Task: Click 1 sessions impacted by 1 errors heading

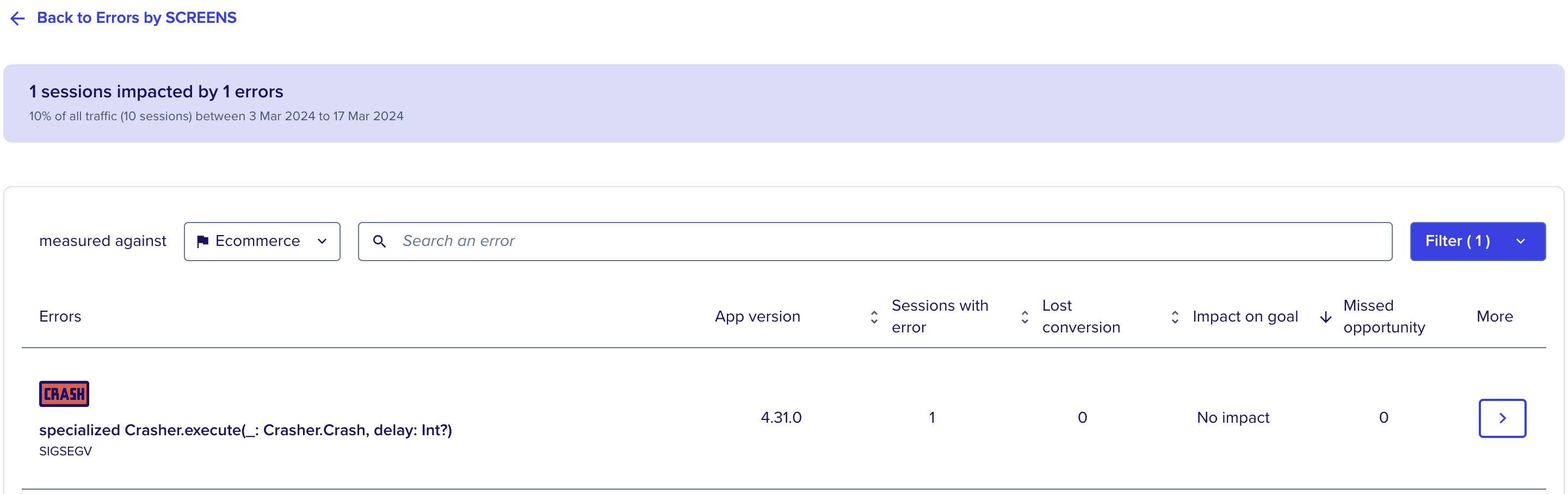Action: [x=156, y=91]
